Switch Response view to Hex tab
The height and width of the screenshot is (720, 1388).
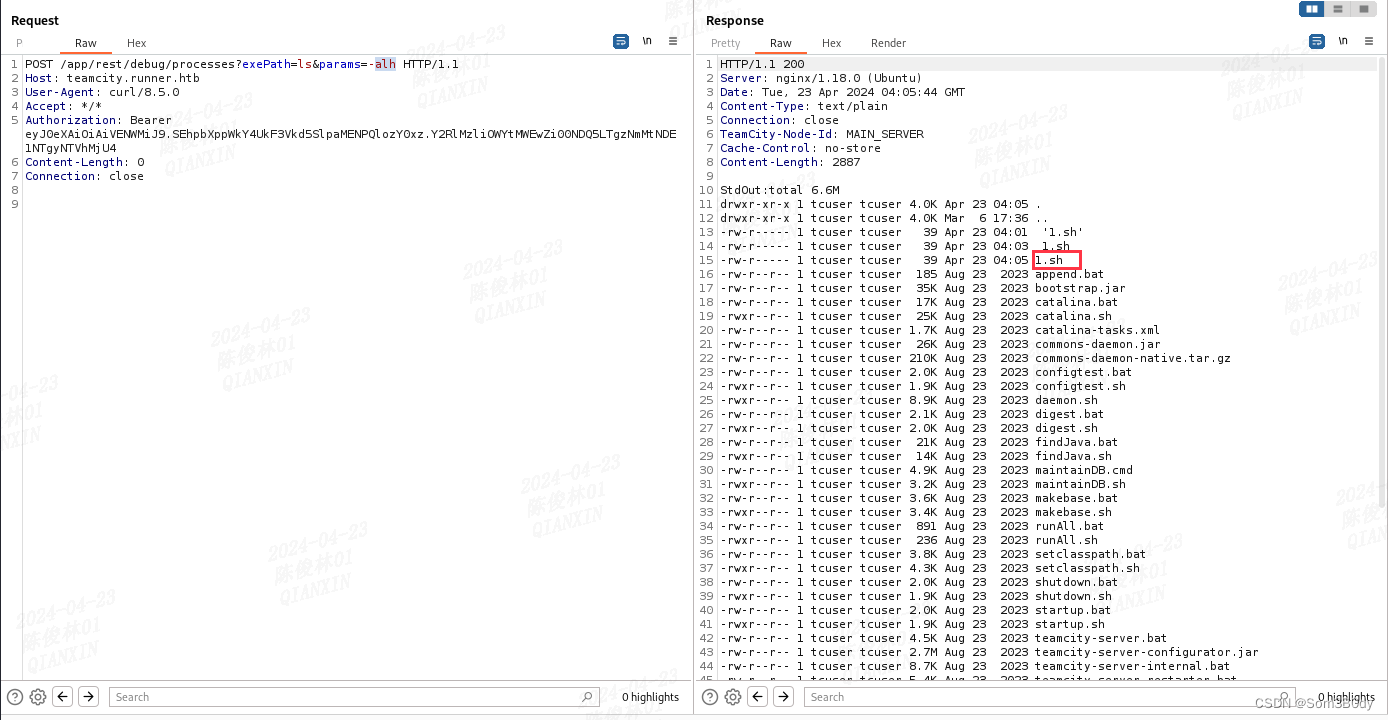832,43
